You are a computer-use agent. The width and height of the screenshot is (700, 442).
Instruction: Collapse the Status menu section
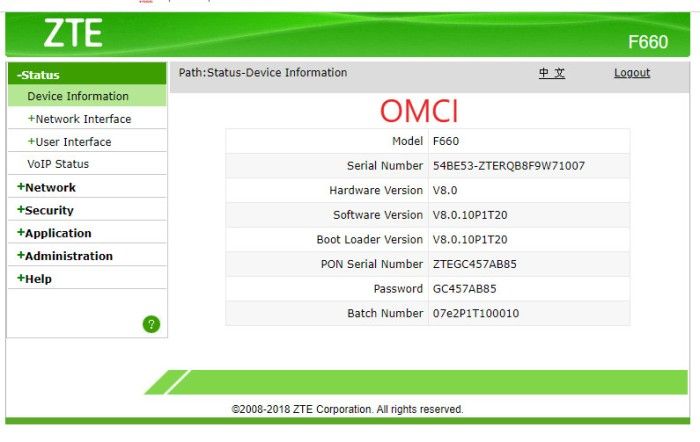(40, 75)
